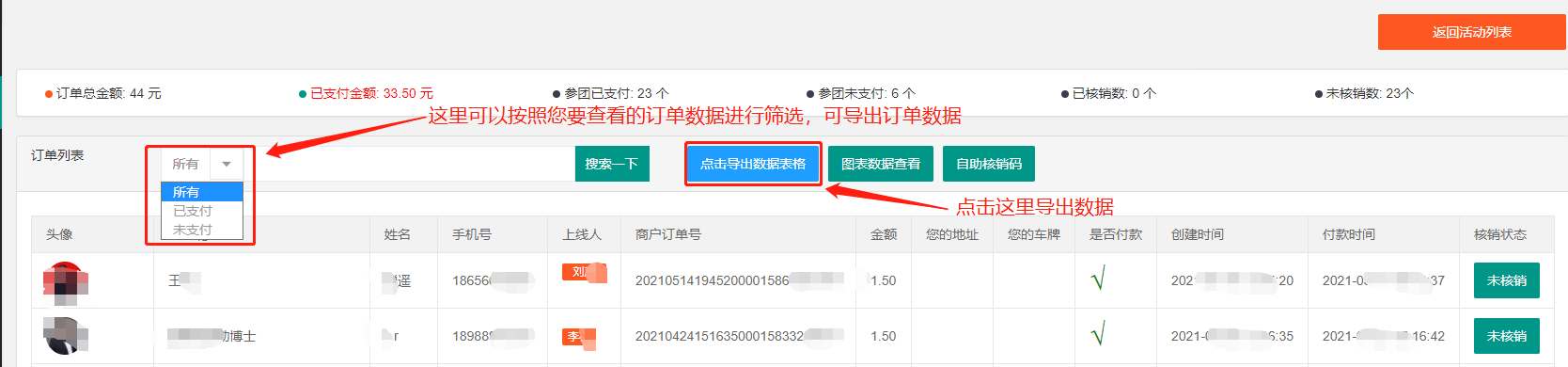
Task: Click the 订单列表 section label
Action: pos(57,155)
